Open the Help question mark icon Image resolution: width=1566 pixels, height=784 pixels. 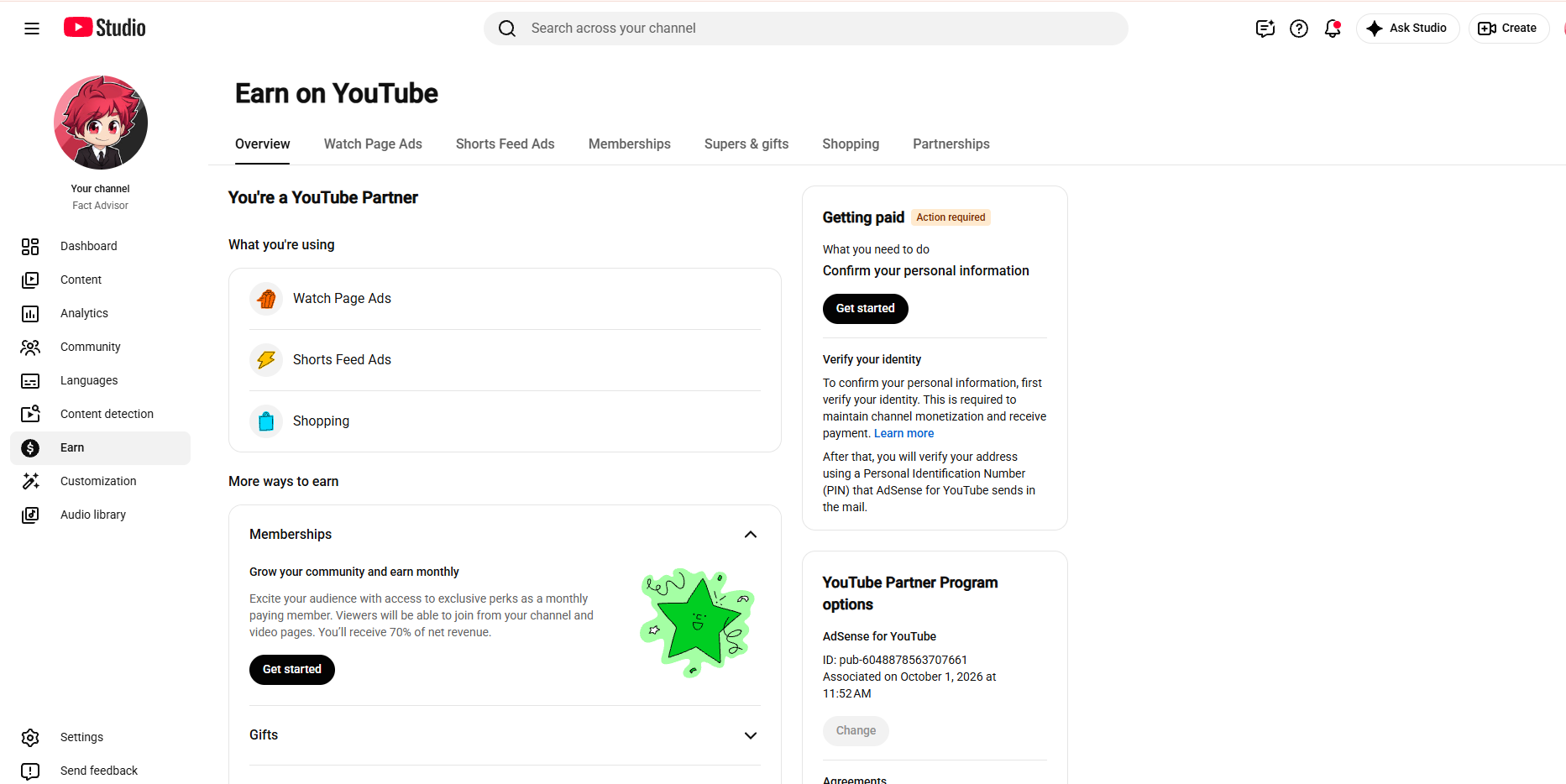[x=1299, y=29]
